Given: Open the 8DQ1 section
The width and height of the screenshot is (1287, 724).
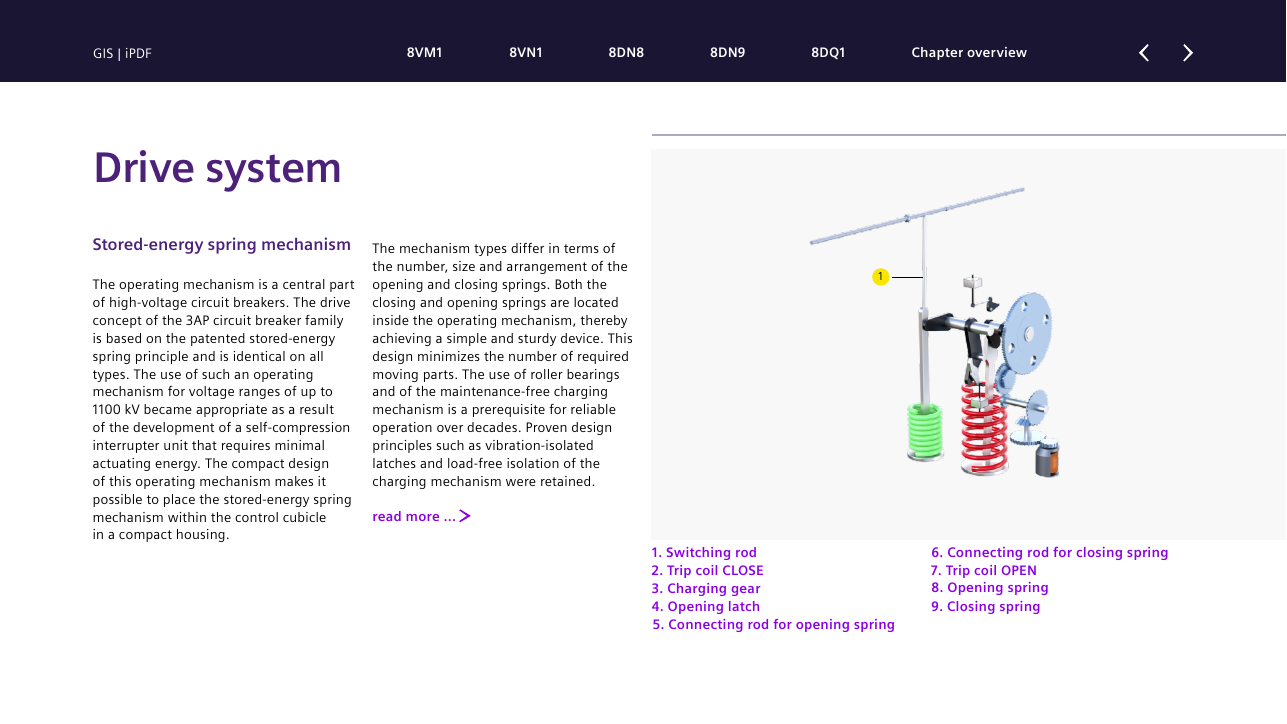Looking at the screenshot, I should point(828,53).
